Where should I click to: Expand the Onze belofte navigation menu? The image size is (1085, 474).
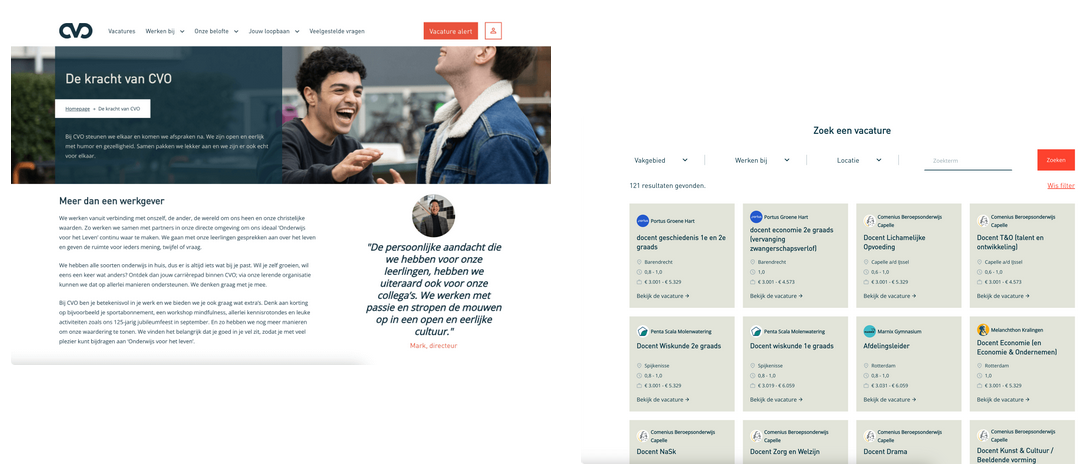(x=216, y=31)
